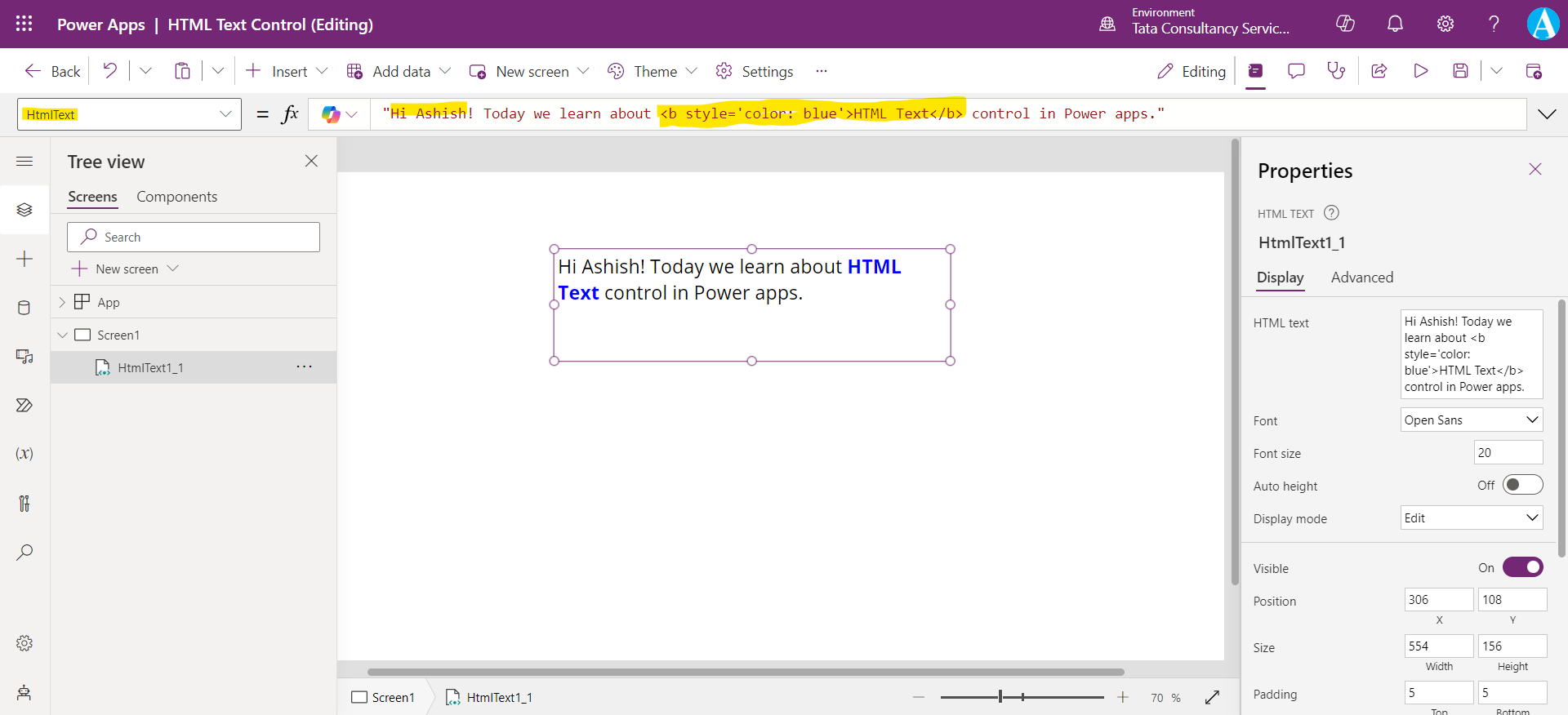The height and width of the screenshot is (715, 1568).
Task: Turn on the Auto height toggle
Action: [x=1522, y=485]
